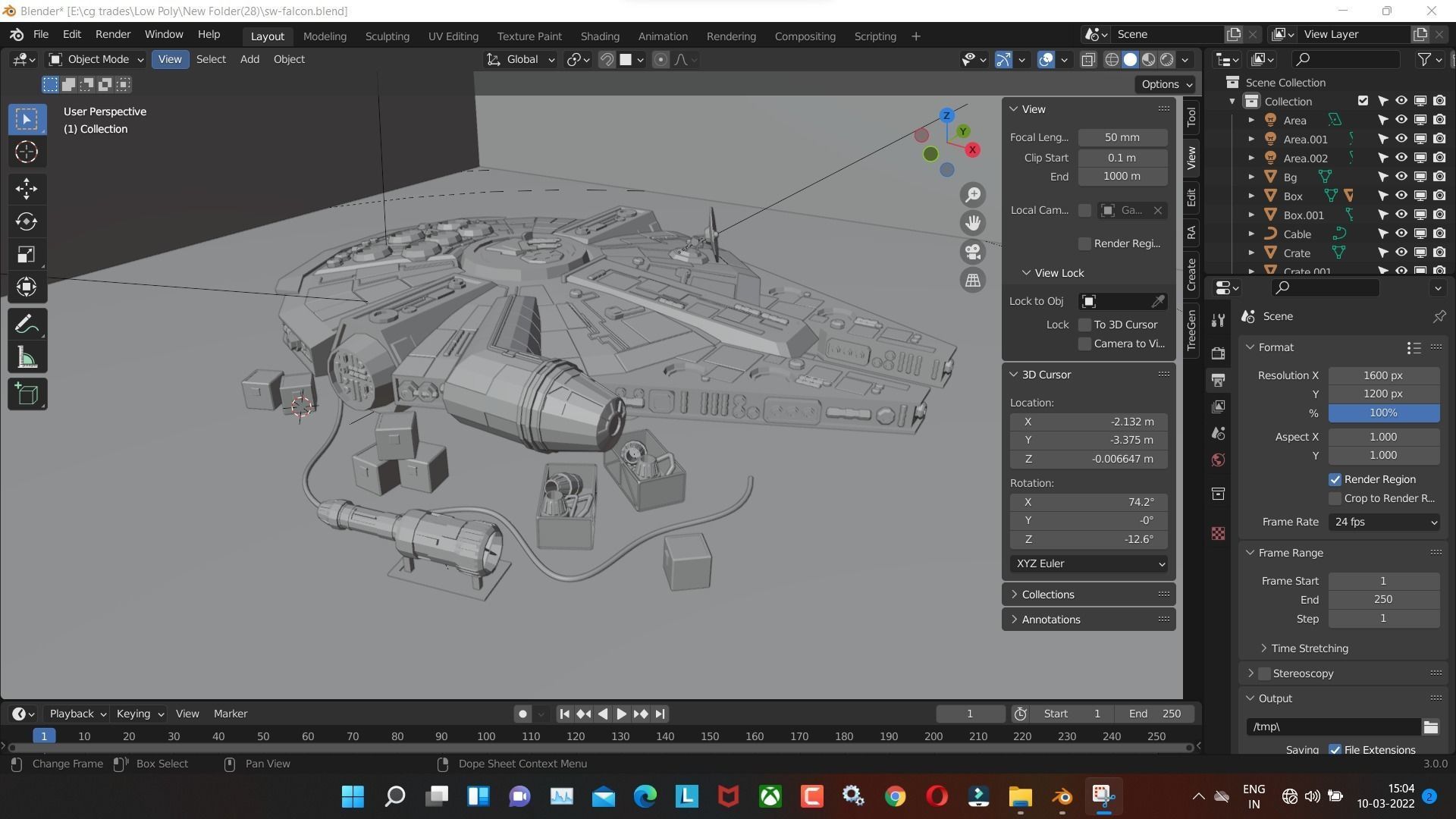Open the Render menu

click(x=113, y=35)
